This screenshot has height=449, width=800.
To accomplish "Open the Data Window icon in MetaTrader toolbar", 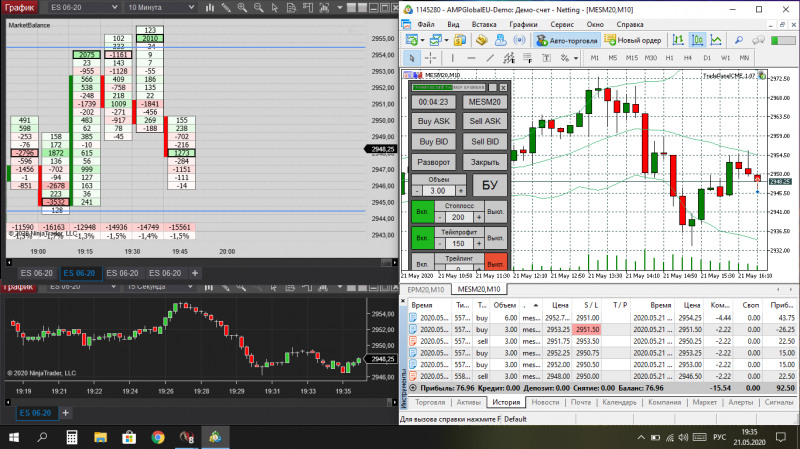I will [x=481, y=40].
